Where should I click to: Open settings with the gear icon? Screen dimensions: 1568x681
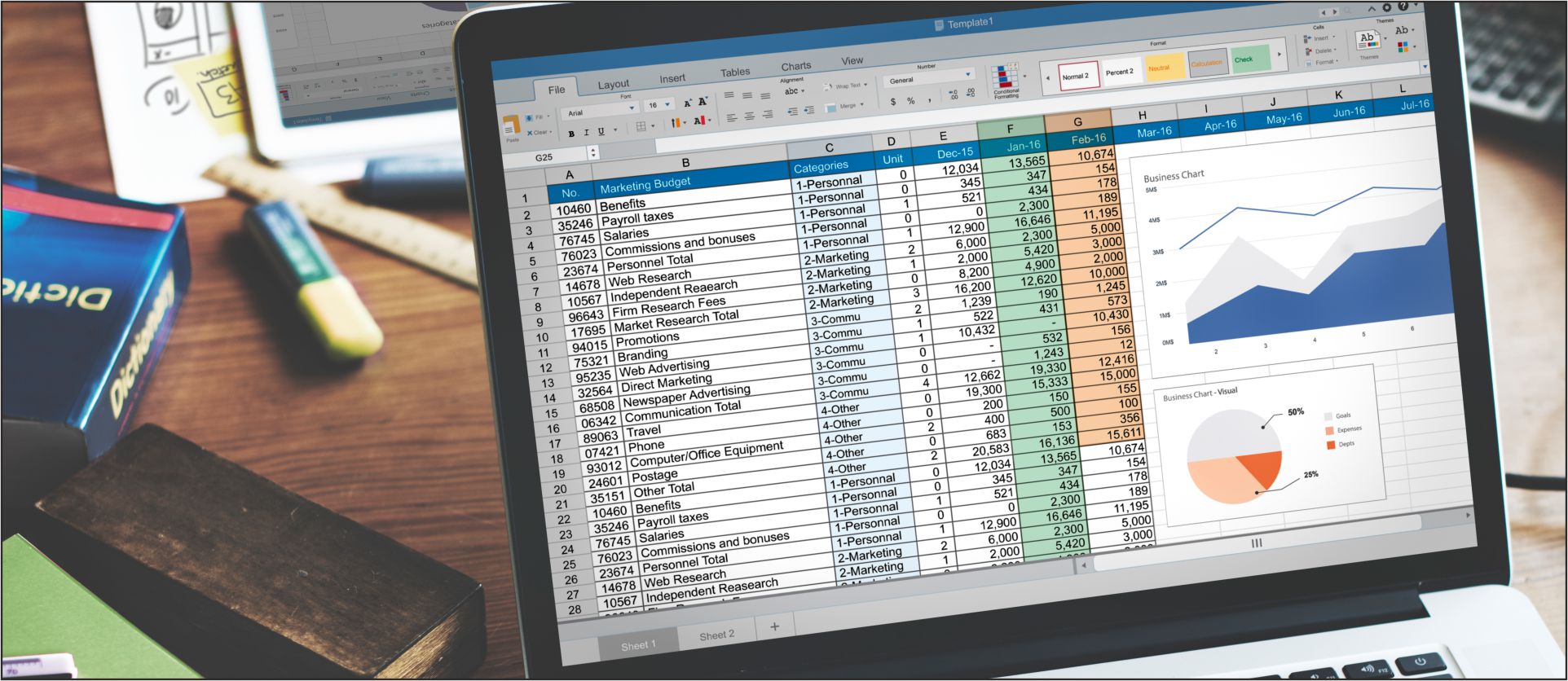click(1386, 7)
